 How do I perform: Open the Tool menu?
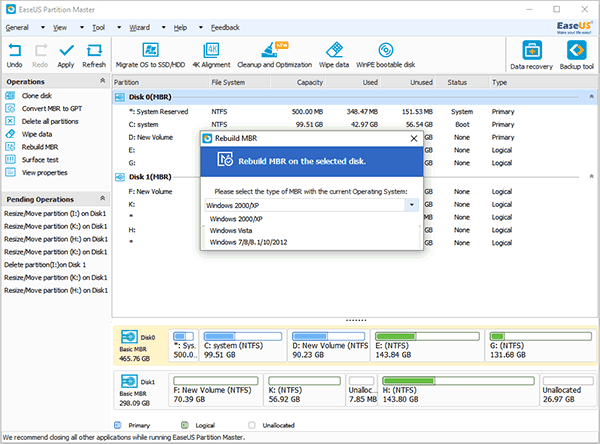click(x=98, y=28)
